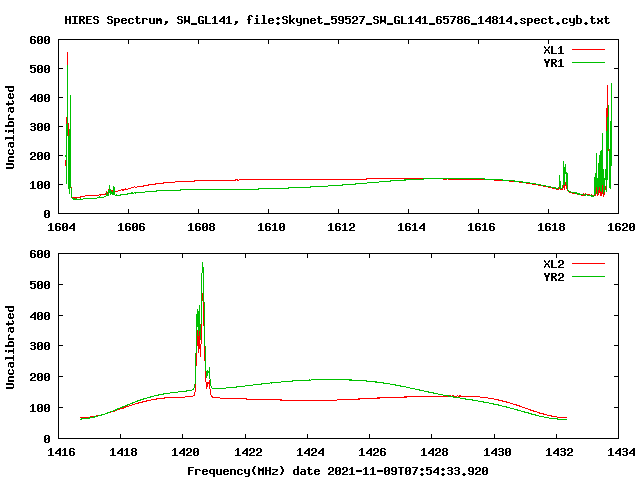Click the 200 y-axis label on top plot

[40, 156]
